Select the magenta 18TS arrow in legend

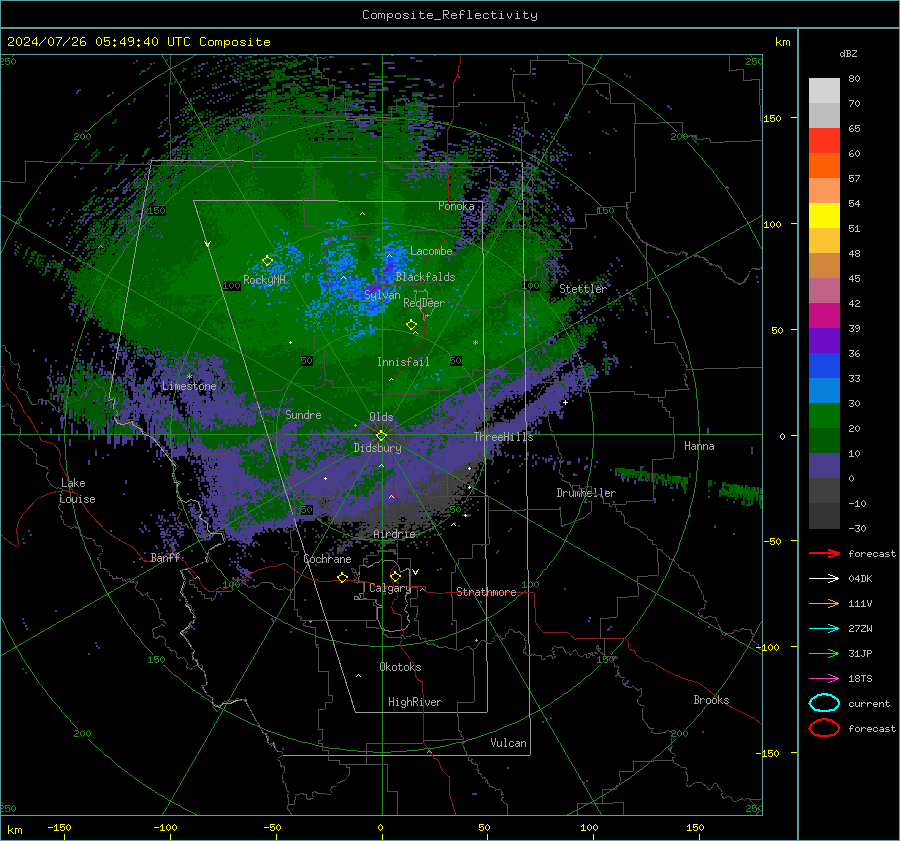click(824, 678)
